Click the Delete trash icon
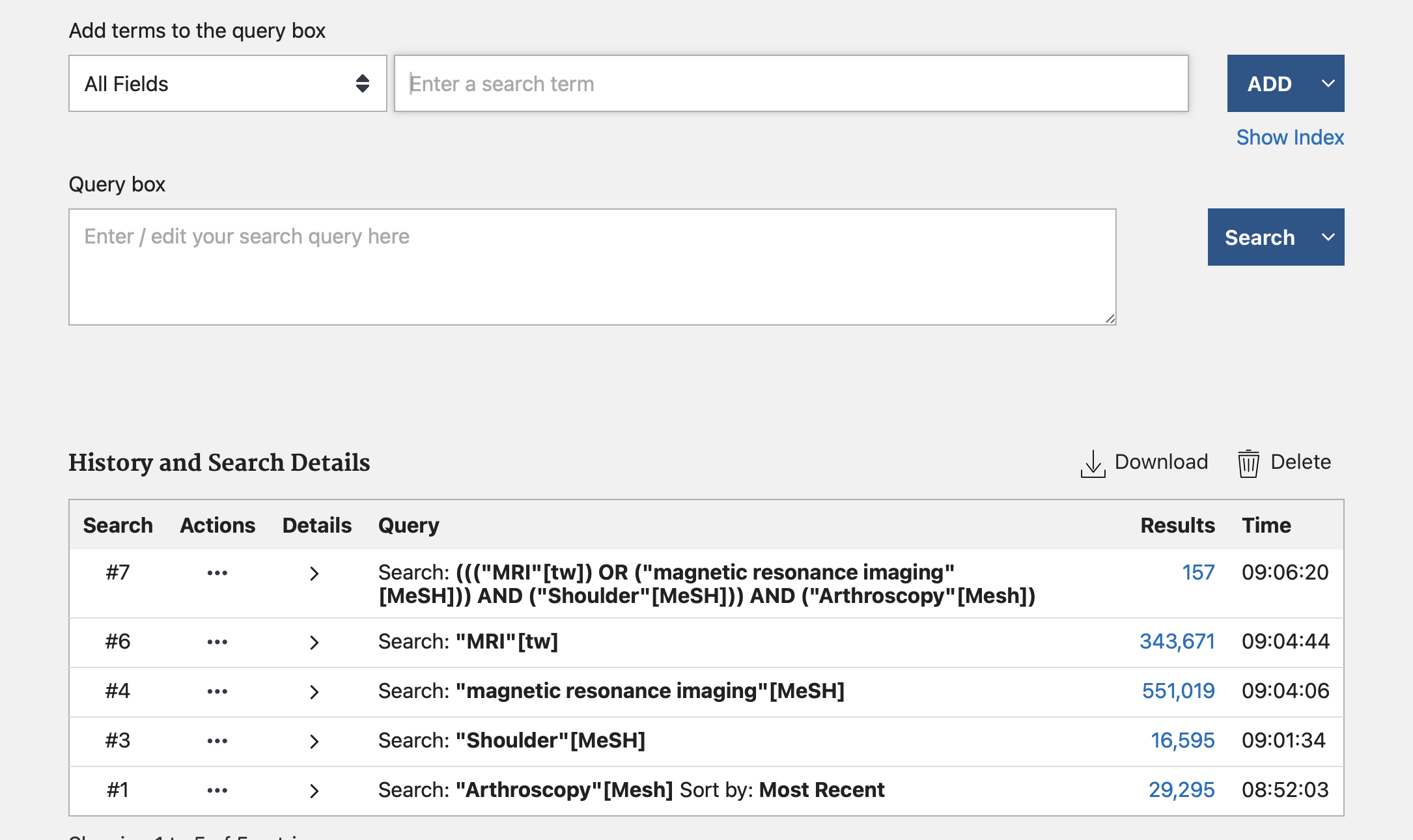This screenshot has width=1413, height=840. click(1248, 463)
